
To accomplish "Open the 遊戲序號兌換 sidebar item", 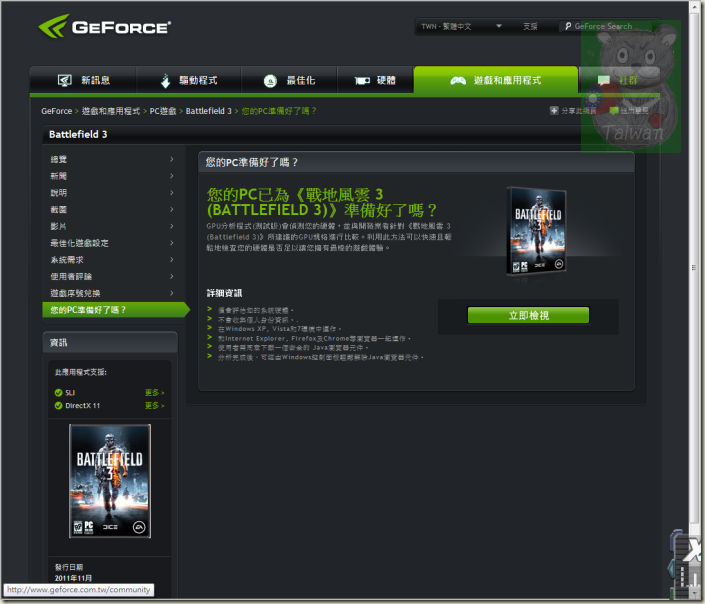I will point(112,293).
